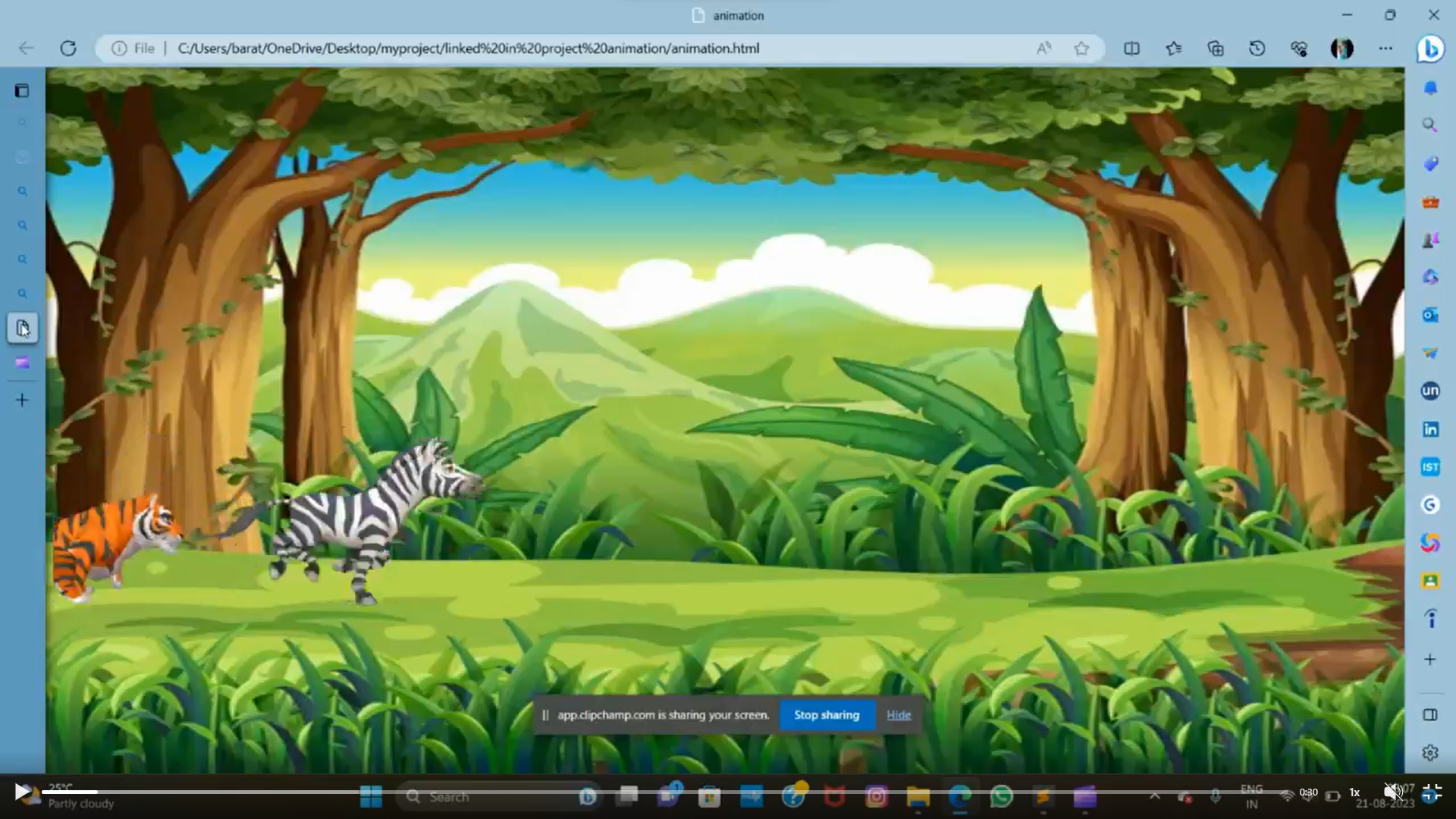
Task: Show hidden system tray icons chevron
Action: pos(1154,796)
